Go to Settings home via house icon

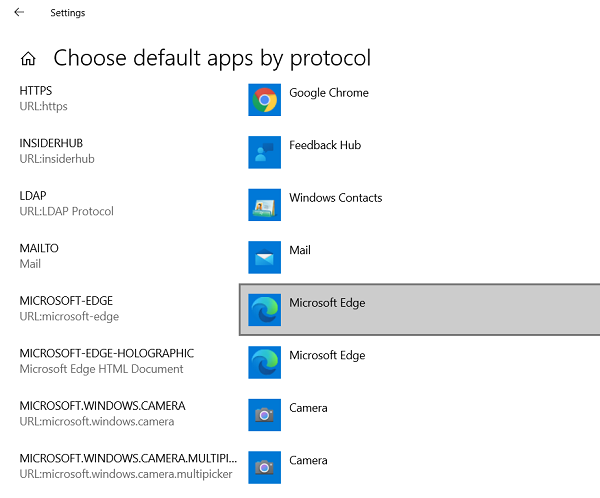click(29, 58)
